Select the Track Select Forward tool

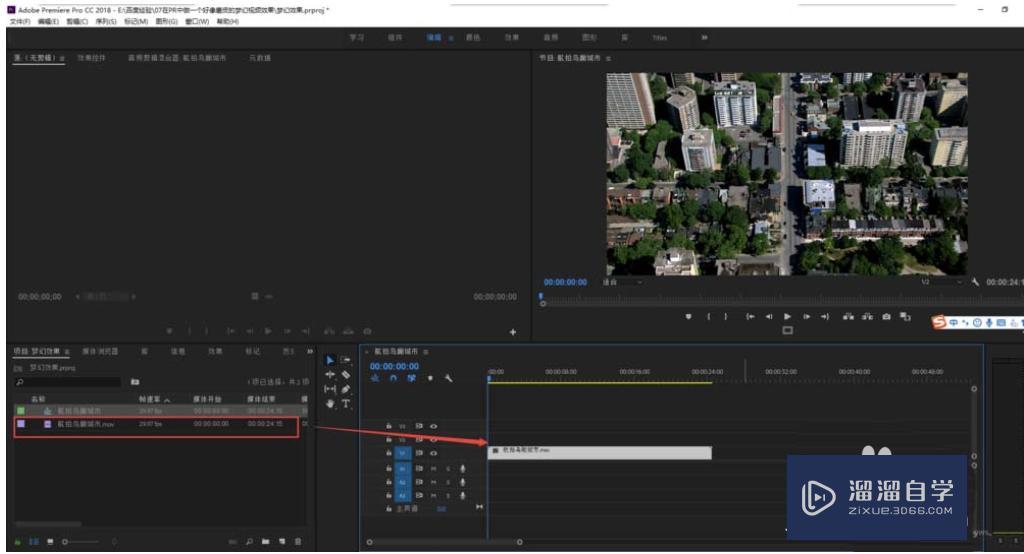[x=345, y=360]
